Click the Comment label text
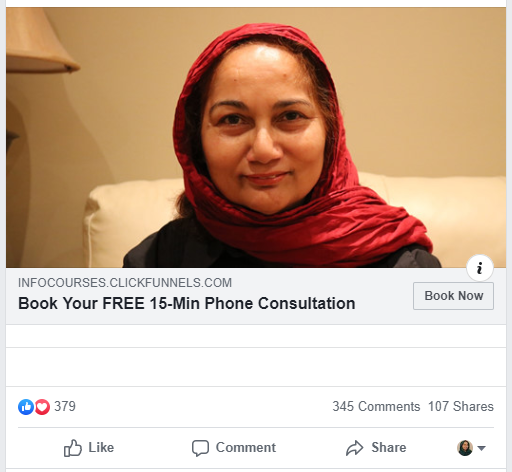 coord(246,448)
